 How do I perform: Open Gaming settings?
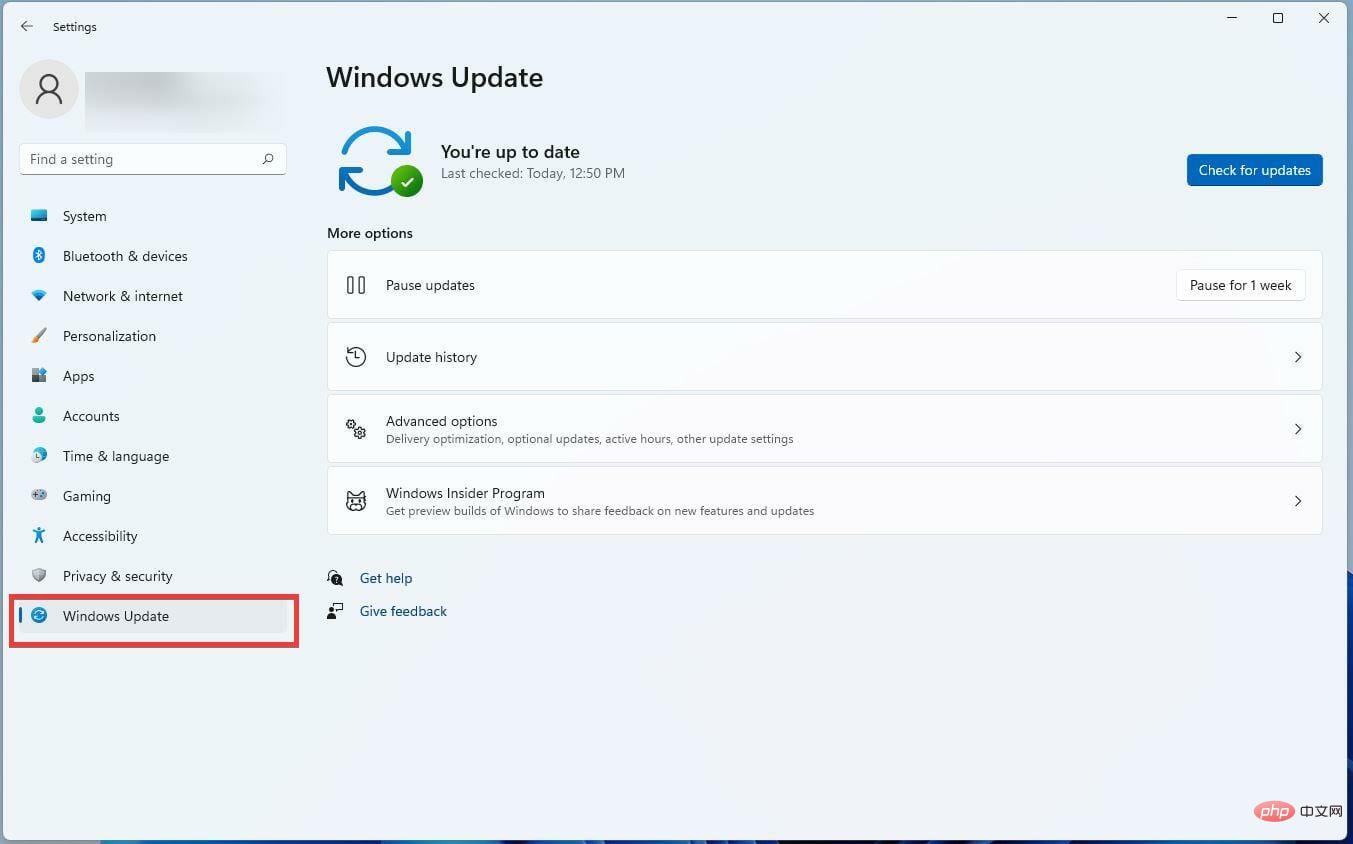tap(153, 496)
